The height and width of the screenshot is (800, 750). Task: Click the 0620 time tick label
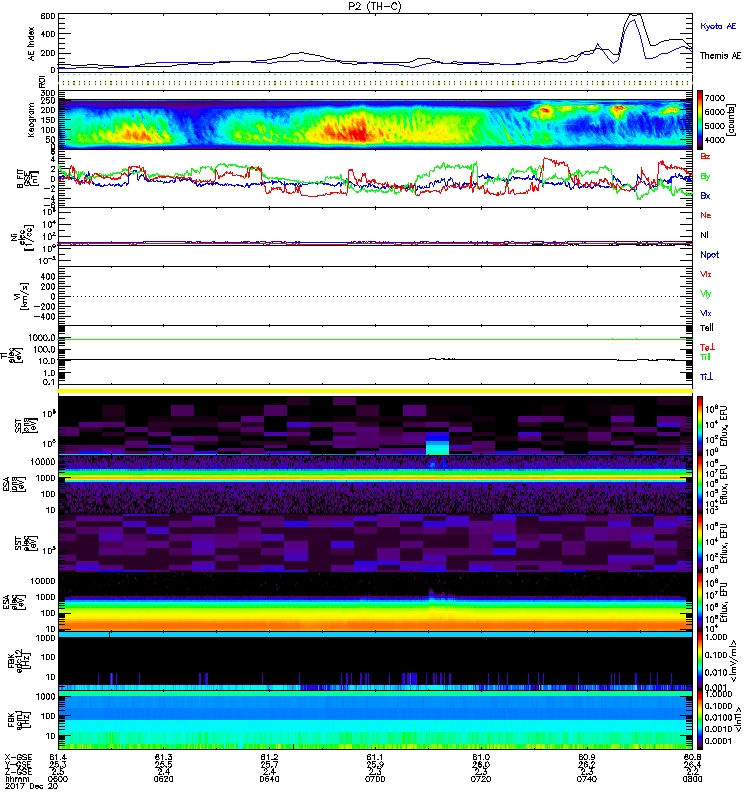pos(163,779)
